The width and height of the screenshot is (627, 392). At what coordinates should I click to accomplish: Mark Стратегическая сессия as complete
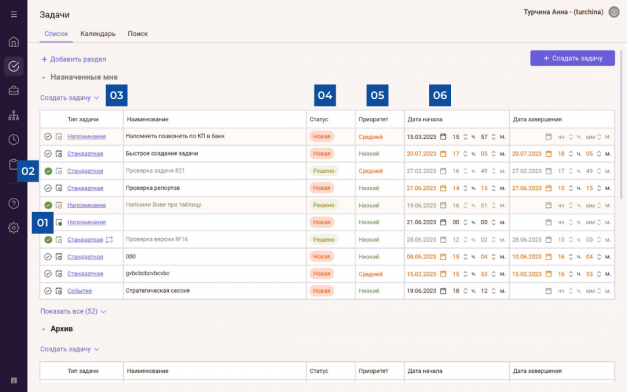tap(48, 291)
